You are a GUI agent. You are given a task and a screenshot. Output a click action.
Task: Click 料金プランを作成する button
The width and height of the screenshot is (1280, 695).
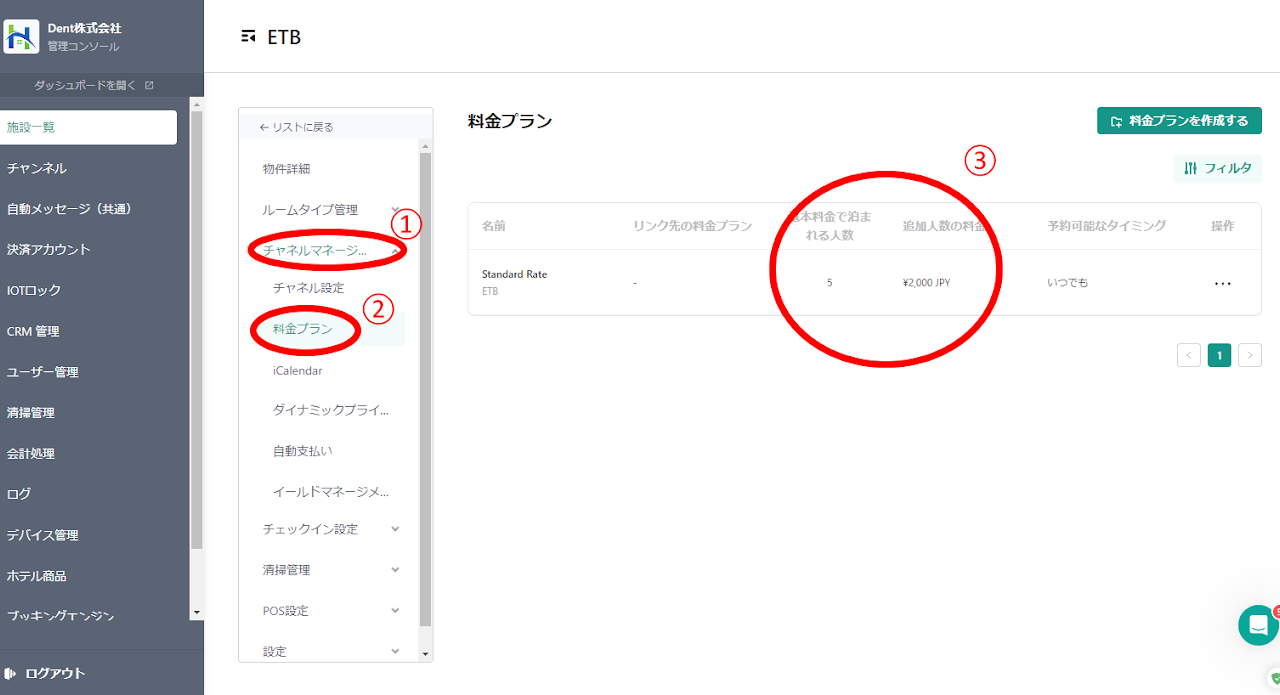tap(1179, 121)
